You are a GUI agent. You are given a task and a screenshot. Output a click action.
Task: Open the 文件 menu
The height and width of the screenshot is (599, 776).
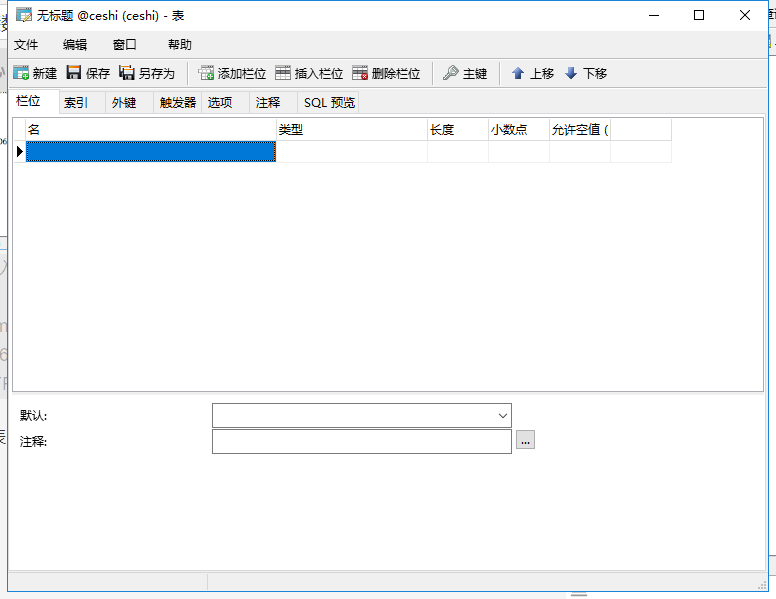pyautogui.click(x=26, y=45)
